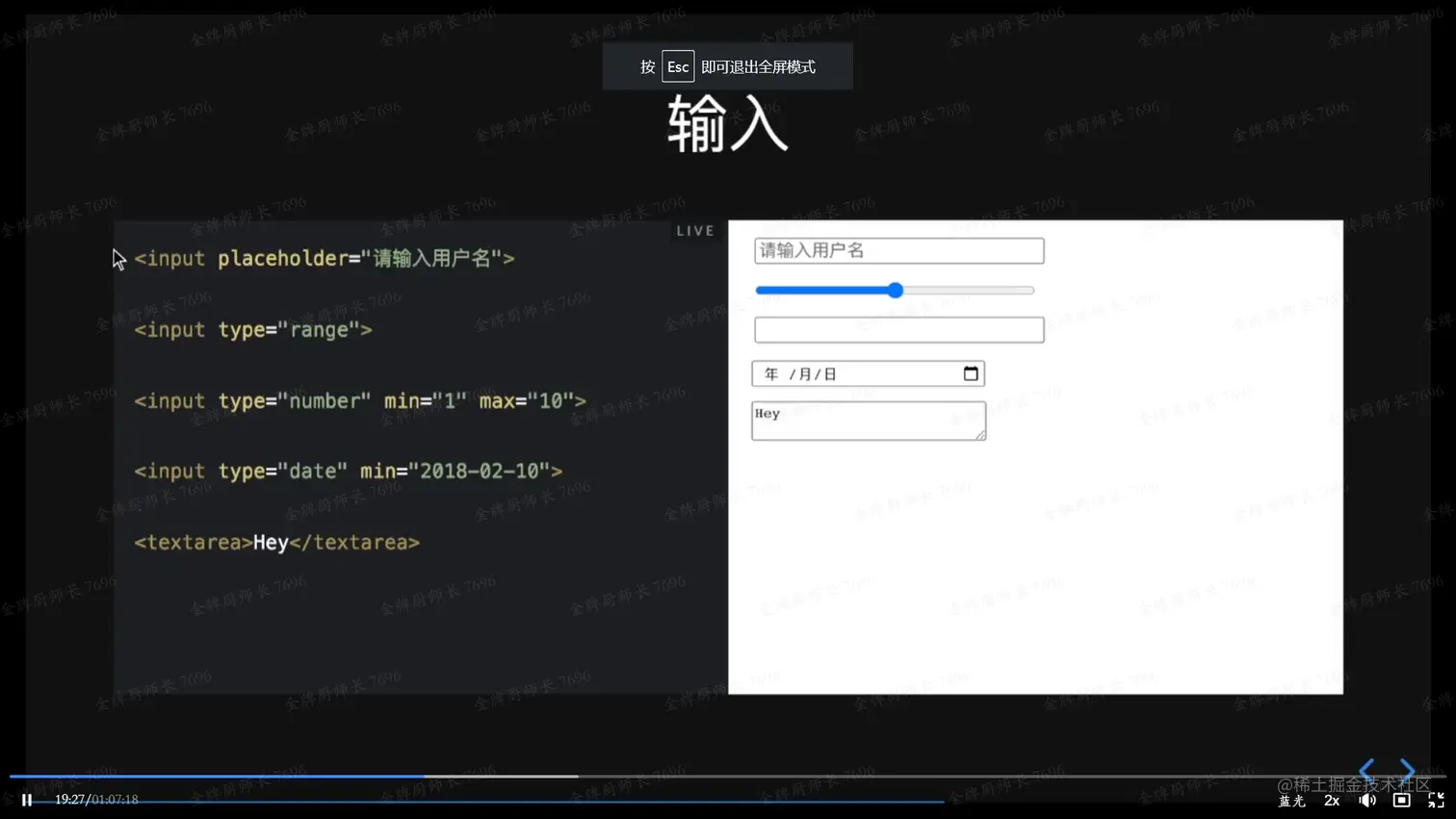Screen dimensions: 1456x819
Task: Exit fullscreen with the shrink arrows icon
Action: (1436, 801)
